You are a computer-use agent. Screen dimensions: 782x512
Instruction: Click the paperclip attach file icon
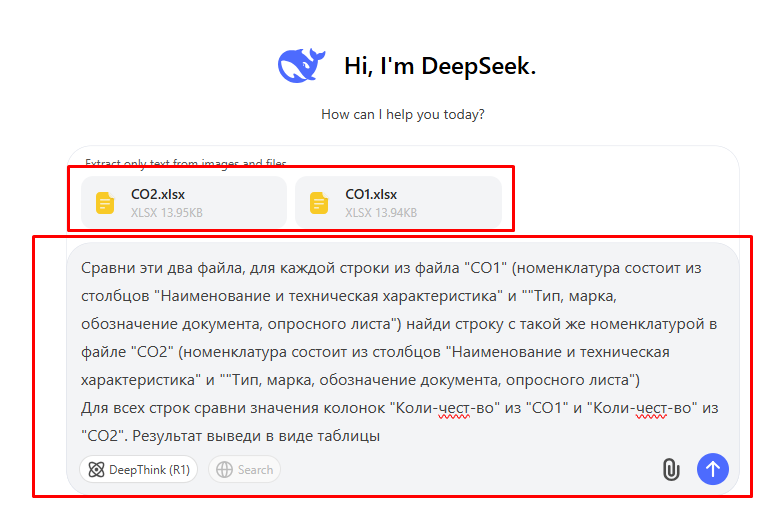671,469
